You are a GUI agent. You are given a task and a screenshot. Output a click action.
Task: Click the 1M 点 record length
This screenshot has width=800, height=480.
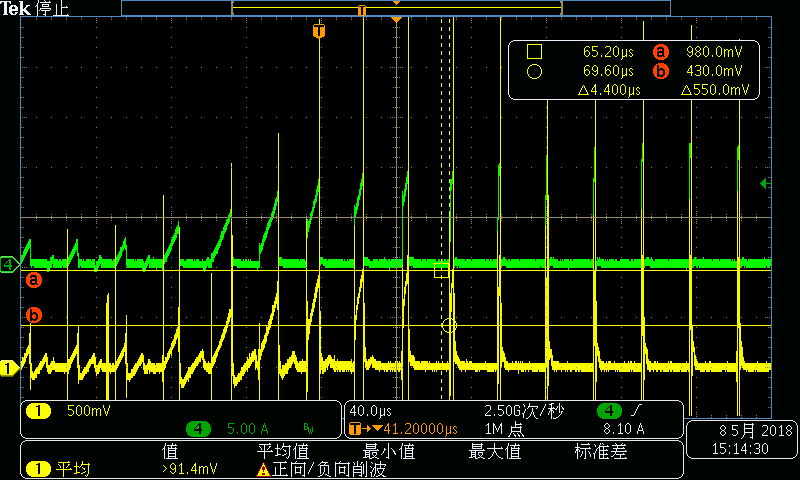point(504,429)
